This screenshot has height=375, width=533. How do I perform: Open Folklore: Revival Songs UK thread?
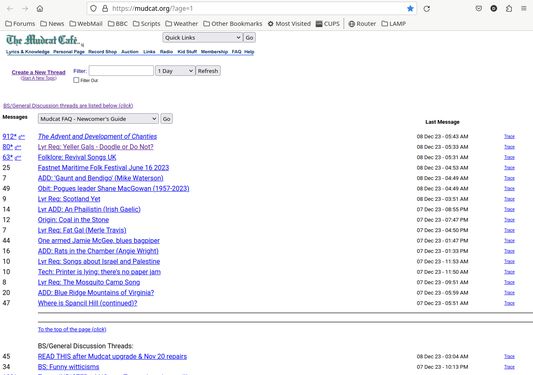pyautogui.click(x=77, y=157)
